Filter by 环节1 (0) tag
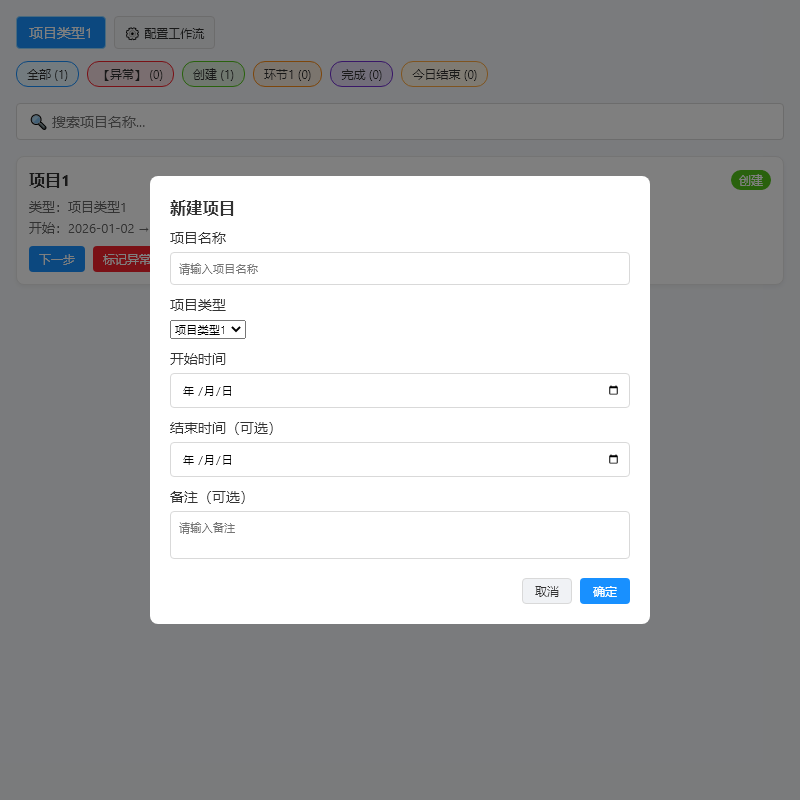Viewport: 800px width, 800px height. 287,74
